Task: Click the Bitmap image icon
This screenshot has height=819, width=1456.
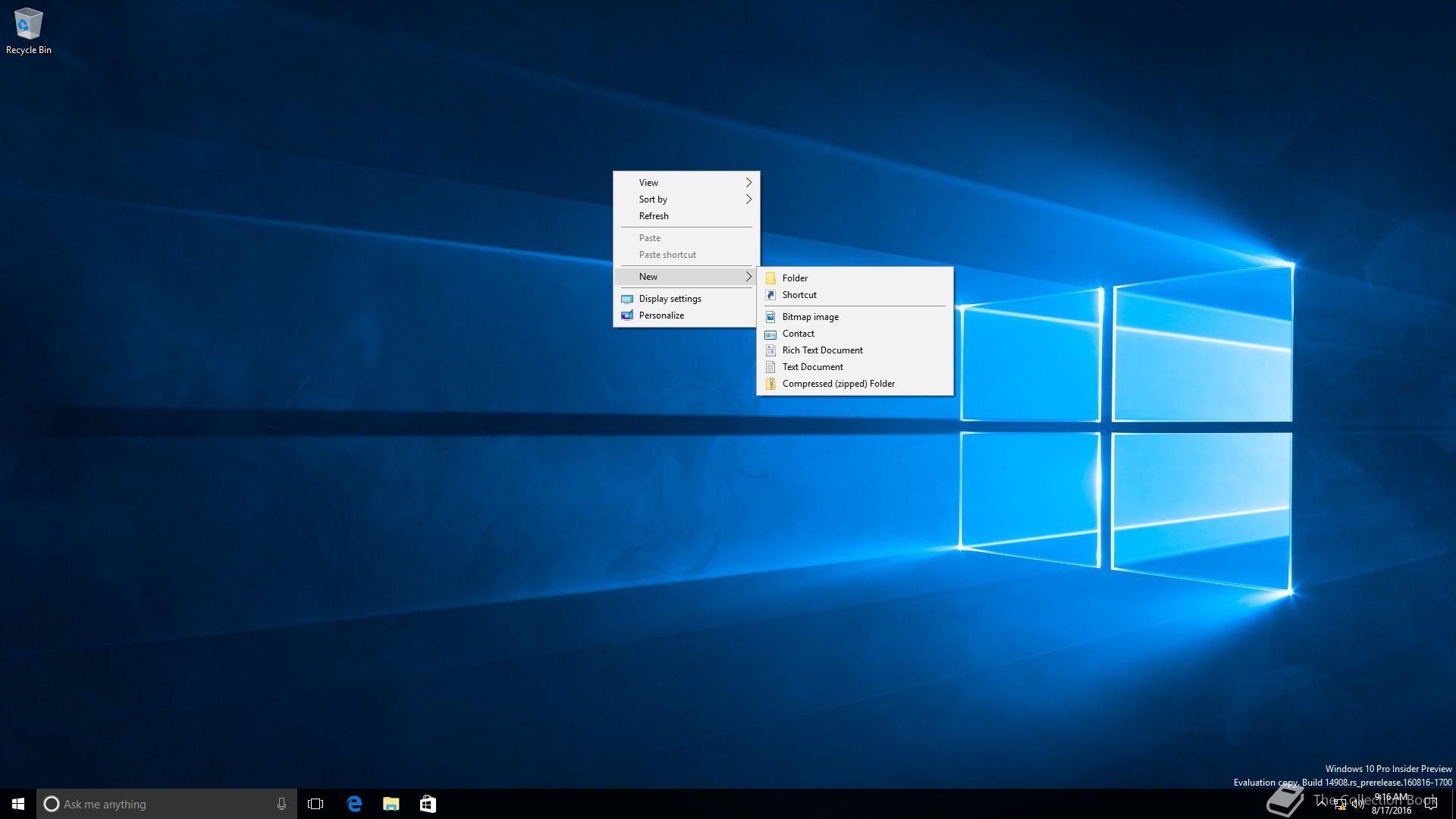Action: pos(770,317)
